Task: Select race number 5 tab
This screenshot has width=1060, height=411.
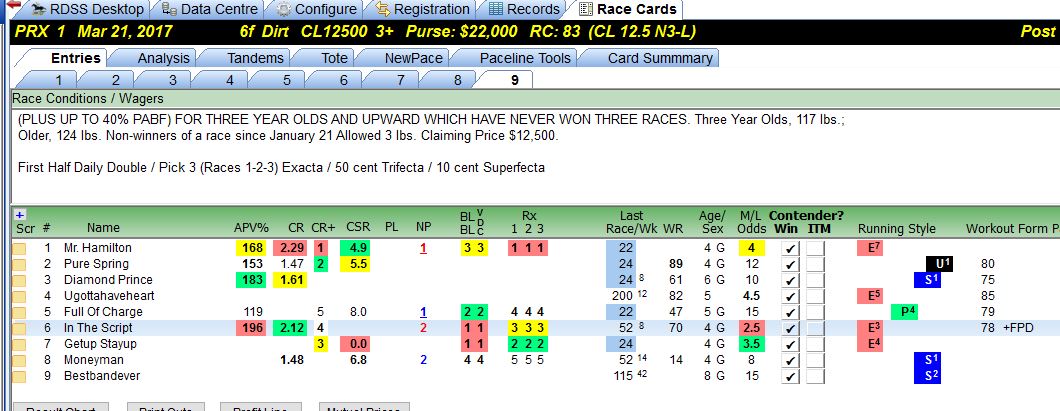Action: (x=287, y=80)
